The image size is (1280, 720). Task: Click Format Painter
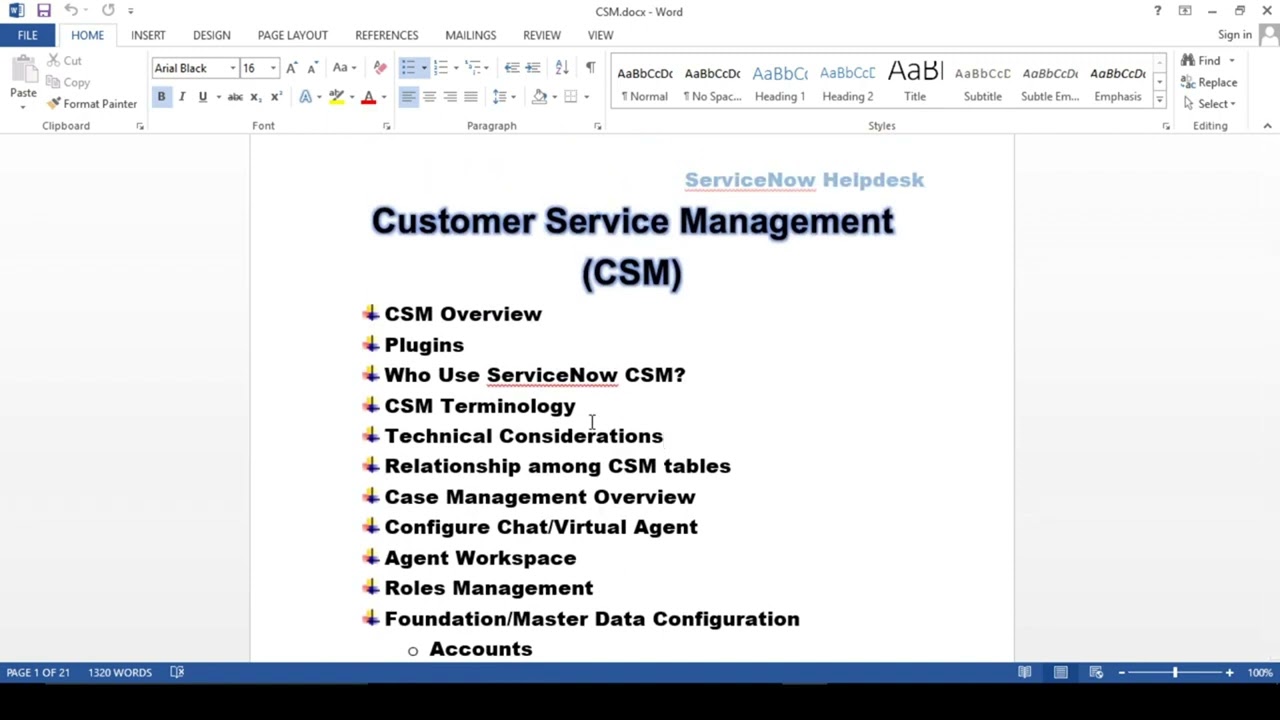(x=91, y=104)
